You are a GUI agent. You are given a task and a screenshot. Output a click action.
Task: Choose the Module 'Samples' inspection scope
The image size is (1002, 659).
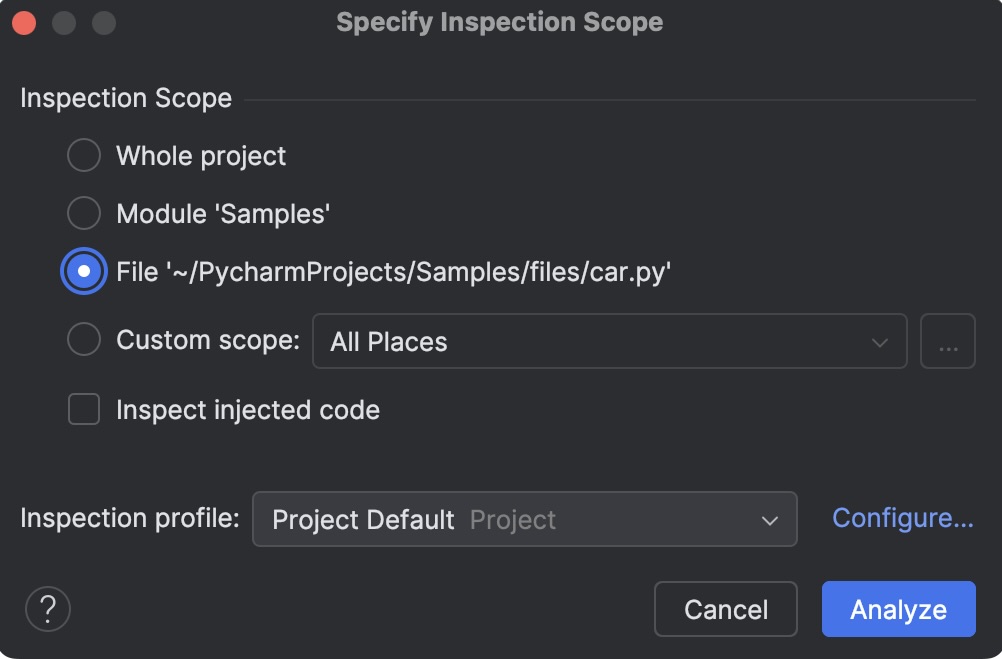(84, 213)
